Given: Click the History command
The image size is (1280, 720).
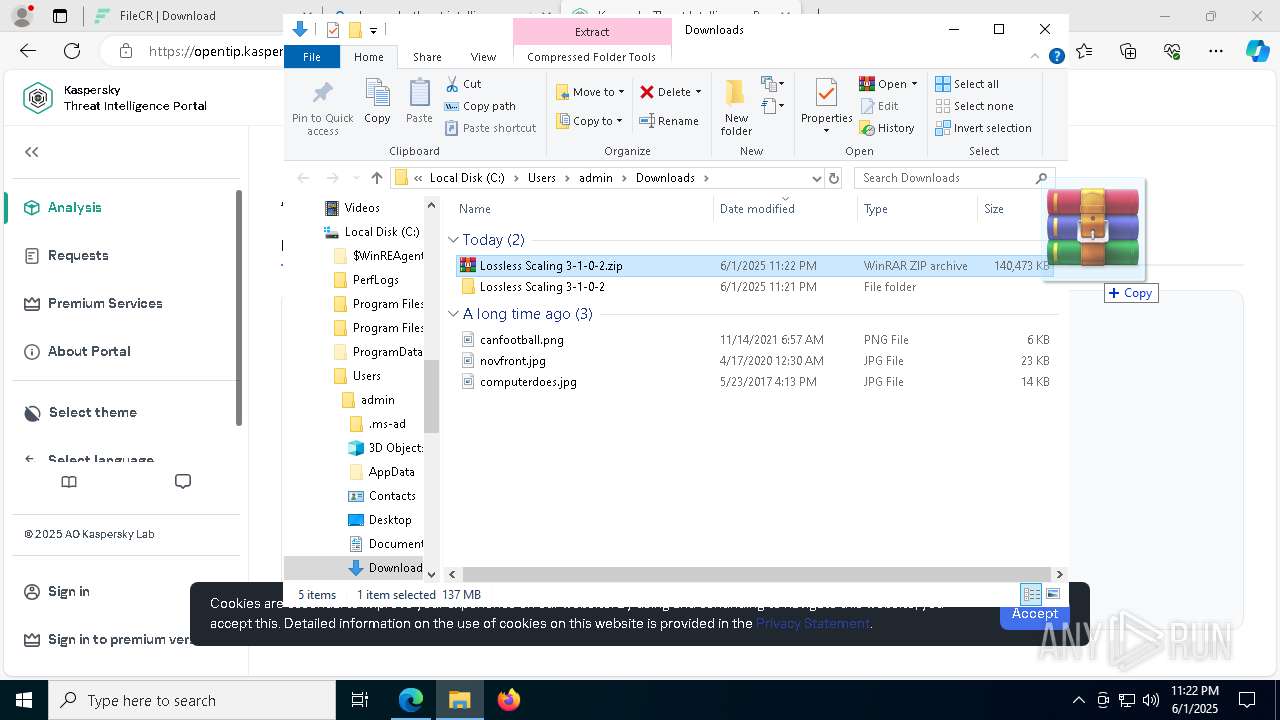Looking at the screenshot, I should [x=887, y=128].
